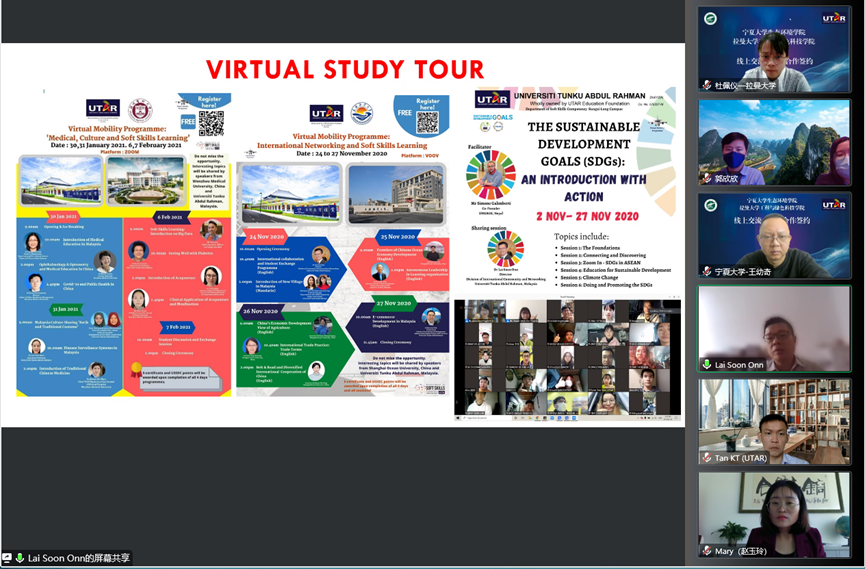Click muted mic icon next to 宁夏大学-王幼奇
This screenshot has height=569, width=865.
pos(707,272)
